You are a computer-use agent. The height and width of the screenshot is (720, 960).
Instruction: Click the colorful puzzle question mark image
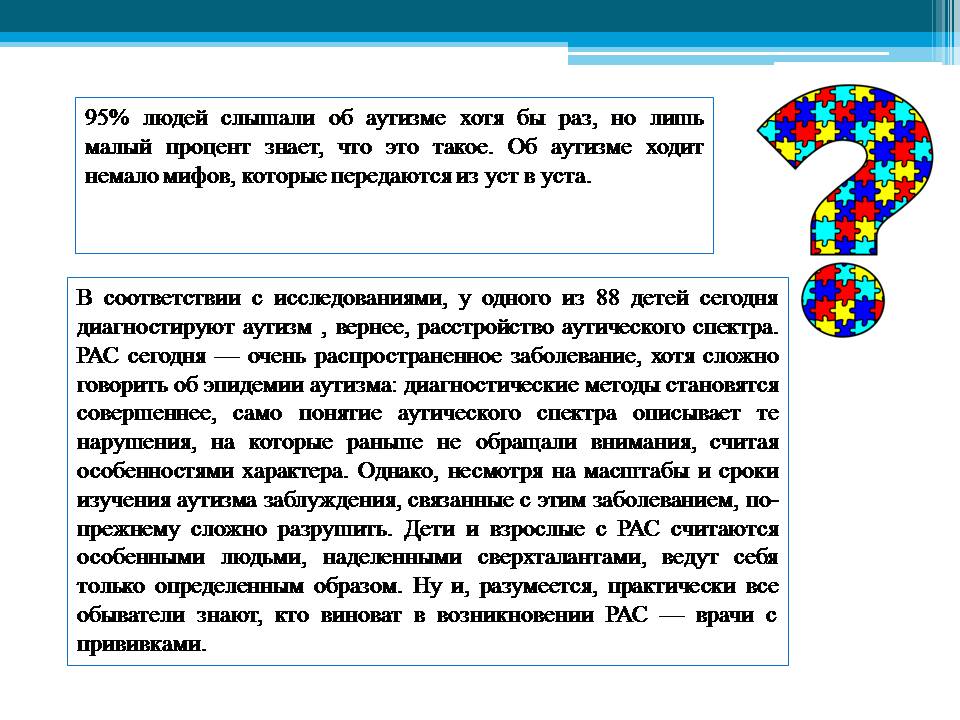pos(846,211)
